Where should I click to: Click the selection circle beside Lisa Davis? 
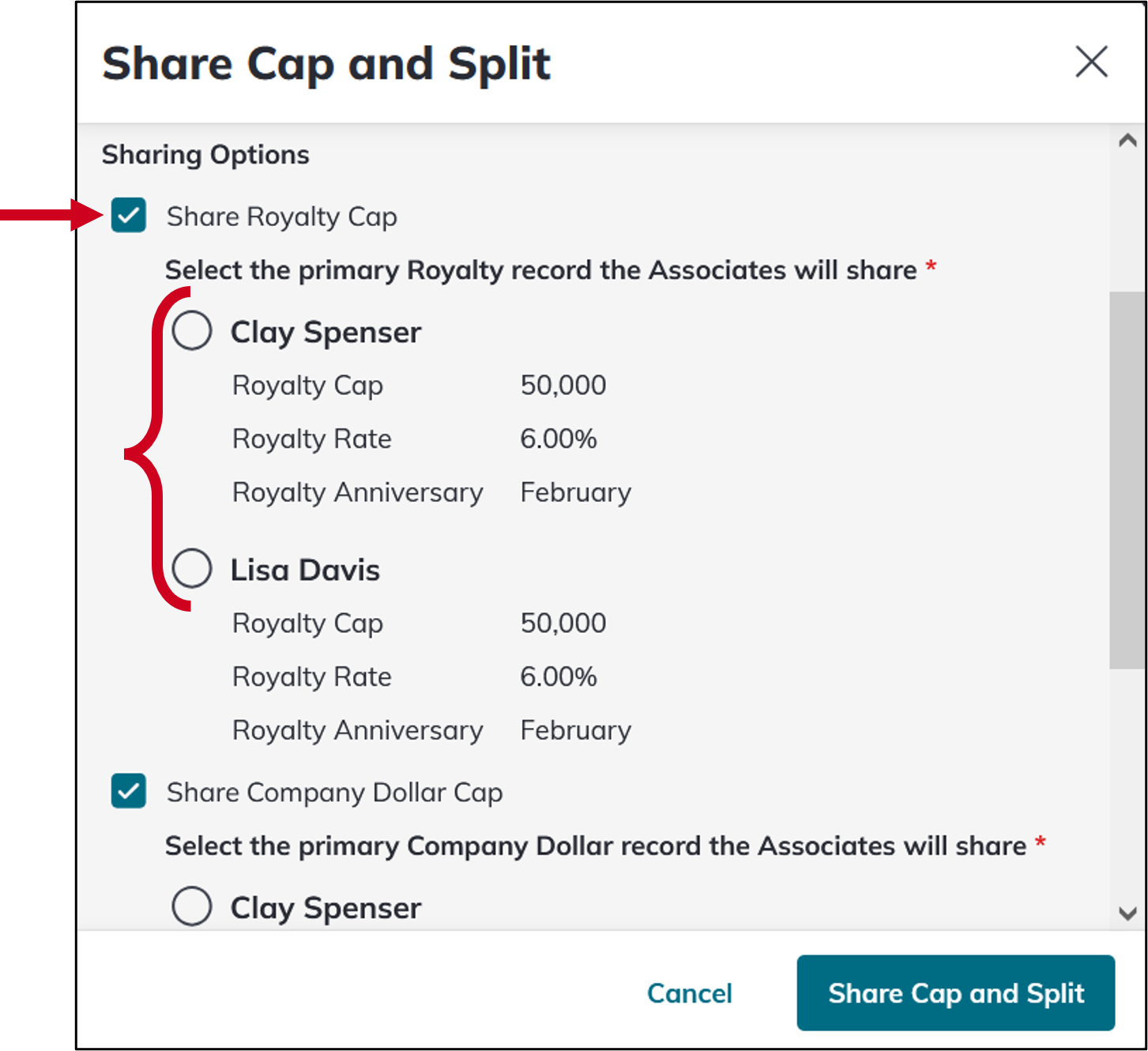pyautogui.click(x=191, y=567)
